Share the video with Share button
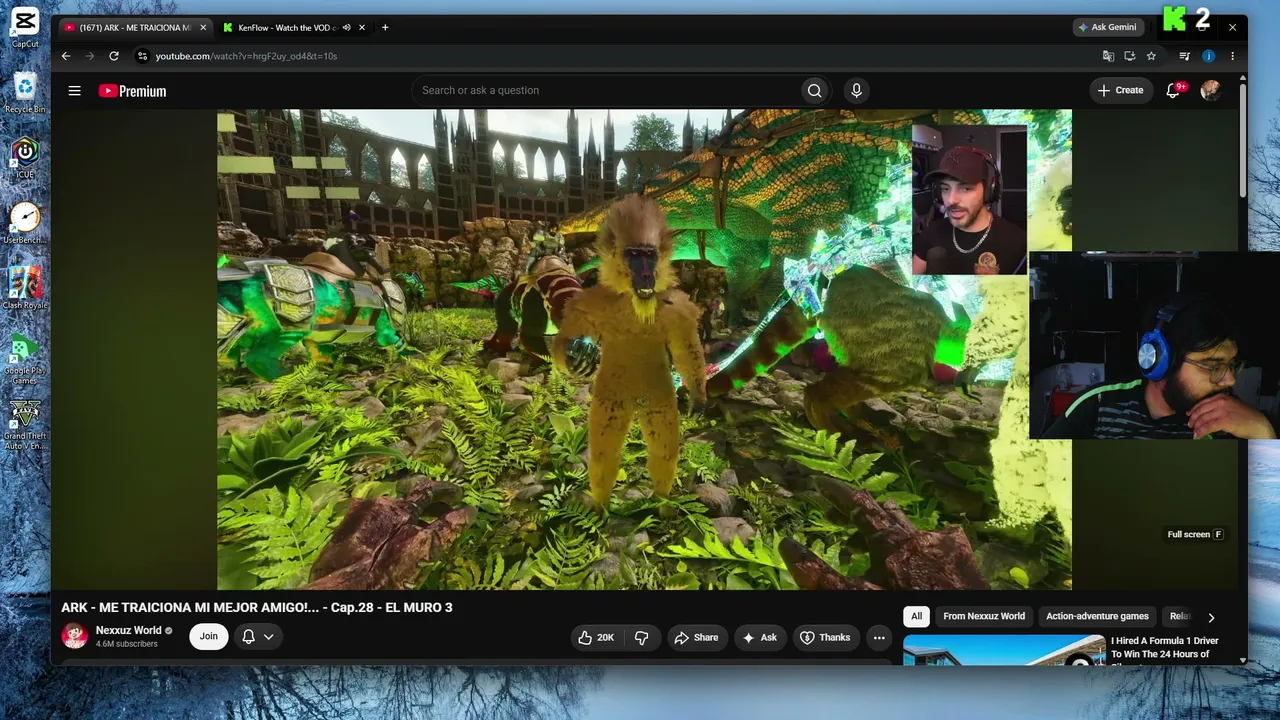The width and height of the screenshot is (1280, 720). [696, 638]
